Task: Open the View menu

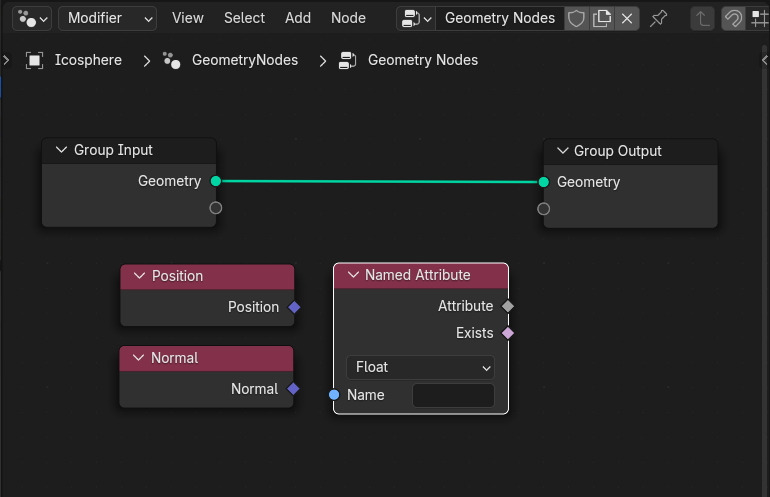Action: [x=188, y=18]
